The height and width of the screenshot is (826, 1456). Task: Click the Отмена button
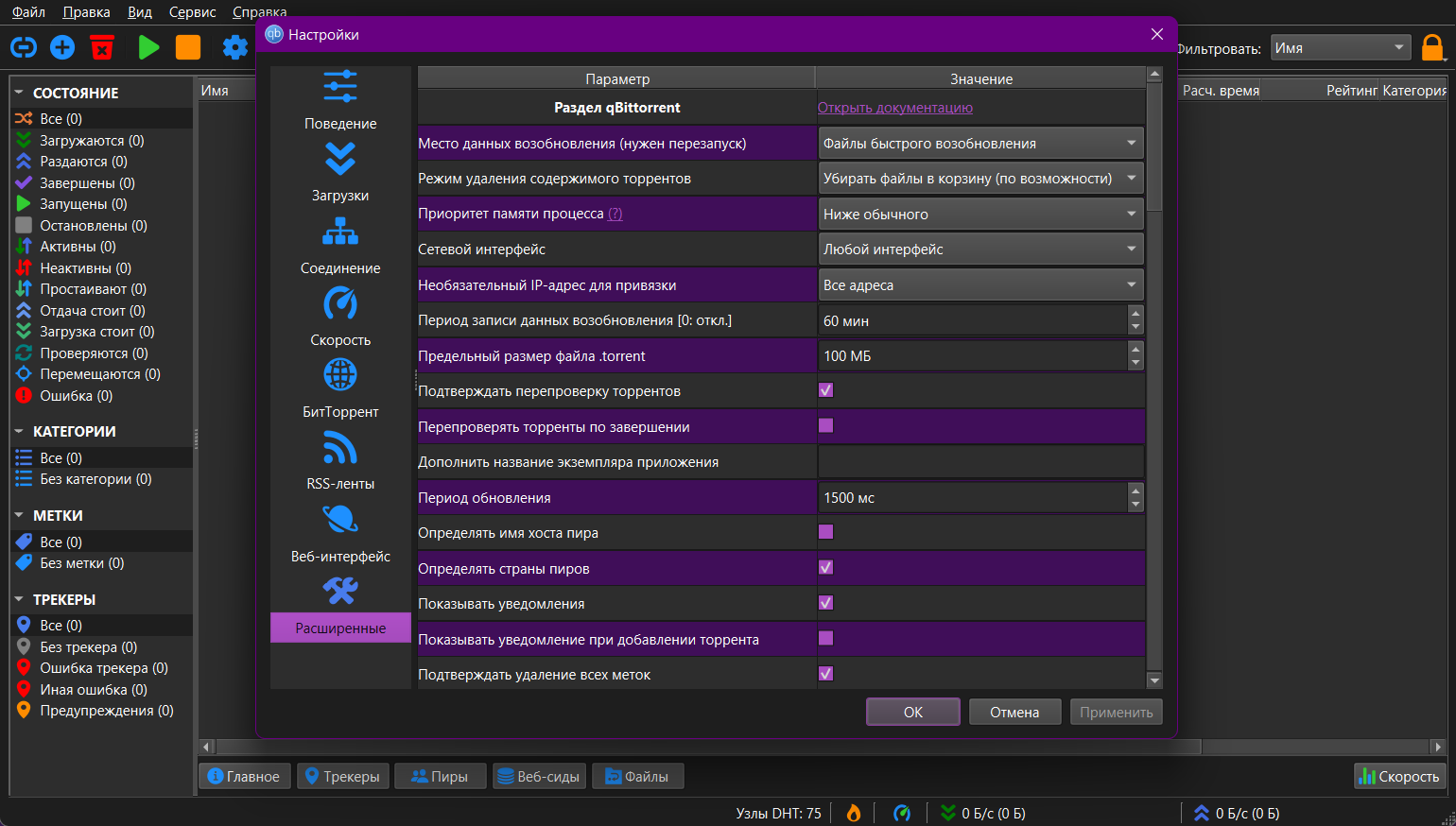pos(1014,712)
